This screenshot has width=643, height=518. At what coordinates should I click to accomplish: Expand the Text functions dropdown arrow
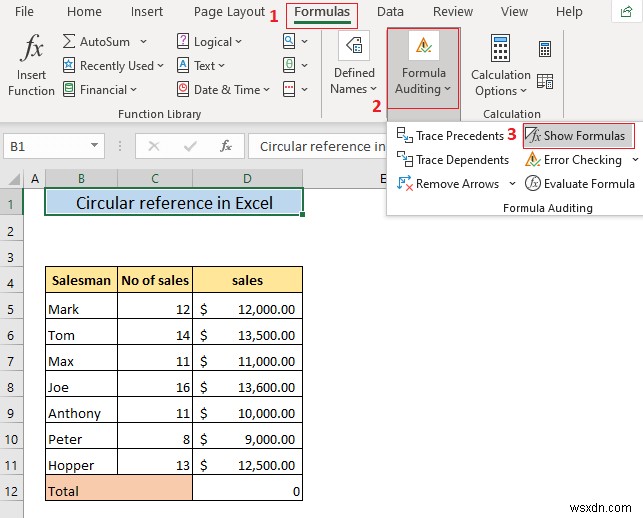221,66
